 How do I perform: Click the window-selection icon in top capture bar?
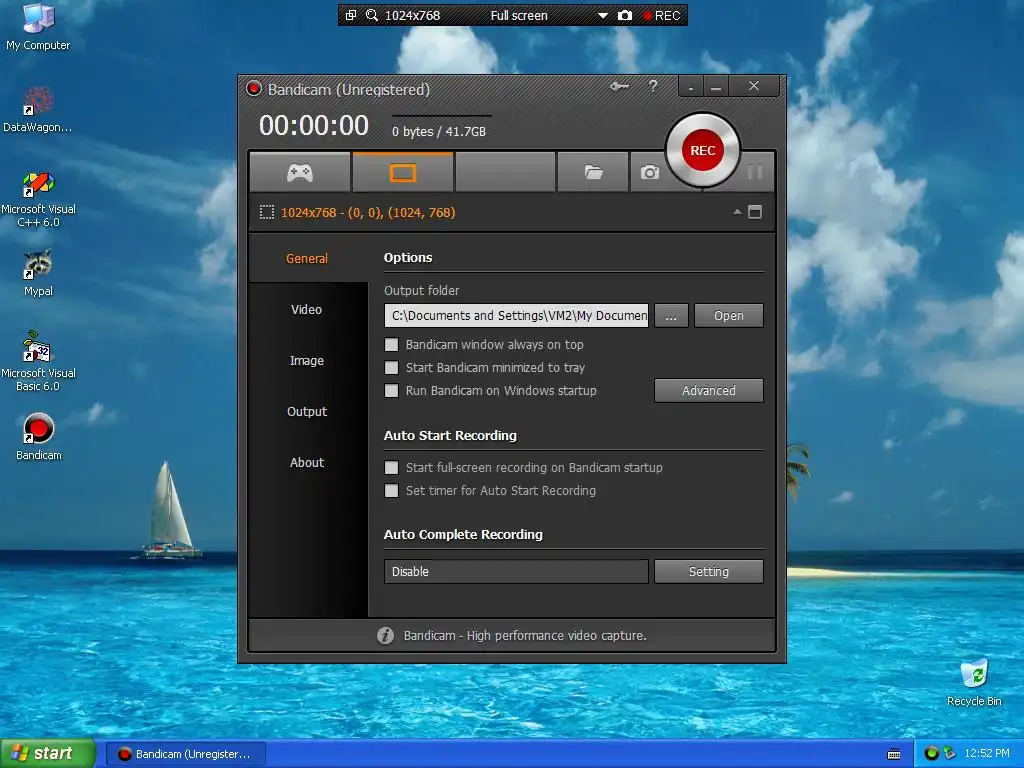pyautogui.click(x=351, y=15)
